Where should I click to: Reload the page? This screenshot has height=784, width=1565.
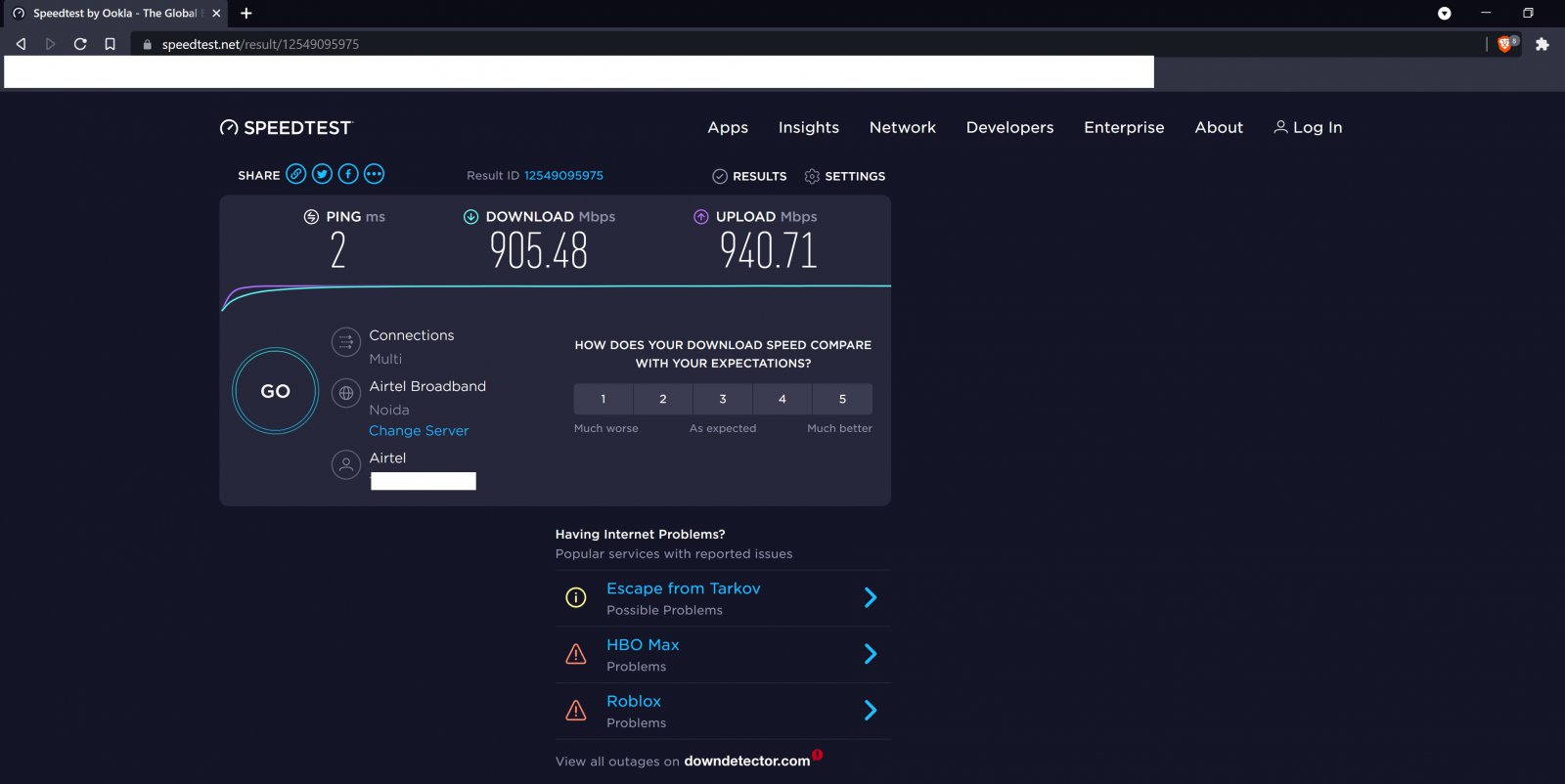80,44
